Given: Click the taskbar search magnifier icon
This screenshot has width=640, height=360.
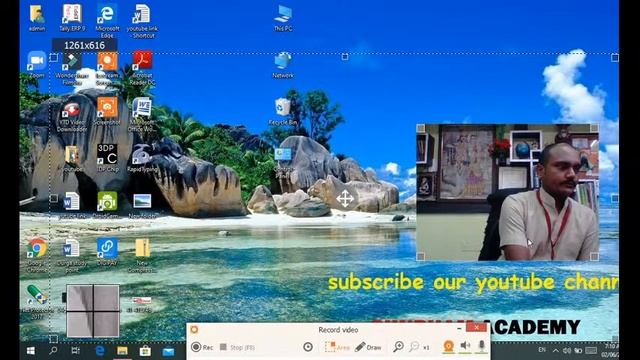Looking at the screenshot, I should (53, 351).
